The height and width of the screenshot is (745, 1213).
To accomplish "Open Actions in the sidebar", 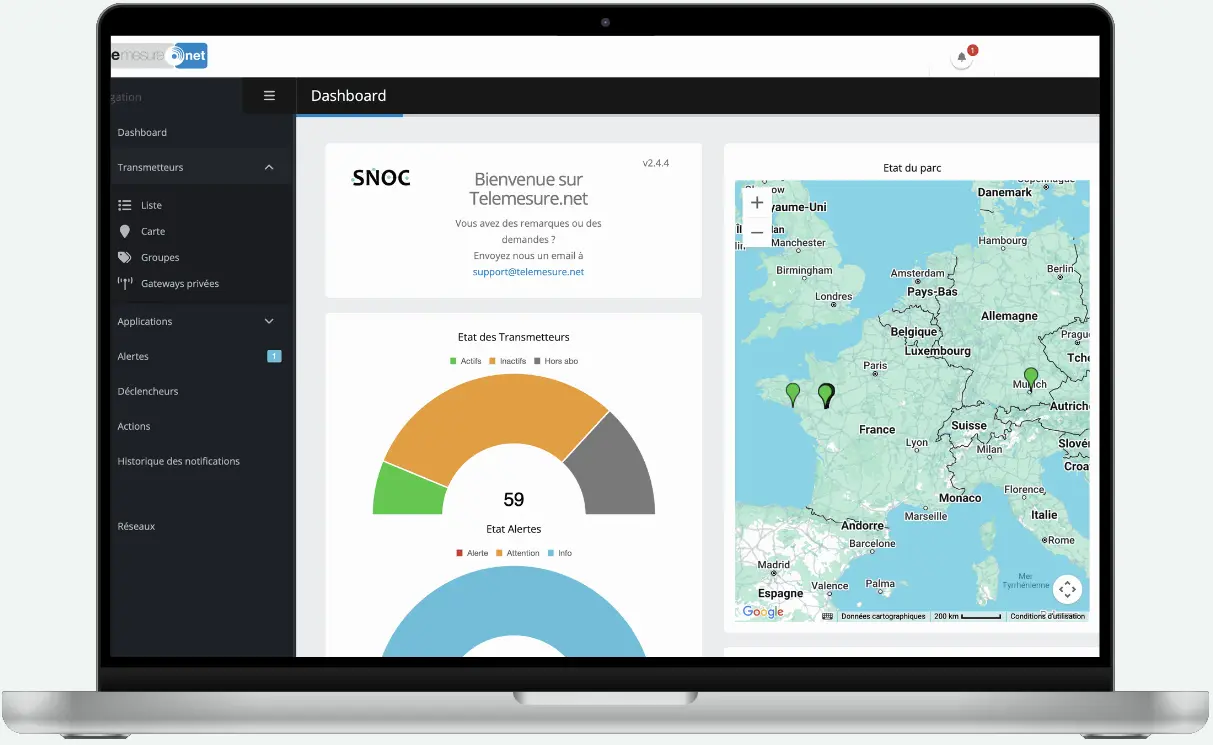I will point(134,426).
